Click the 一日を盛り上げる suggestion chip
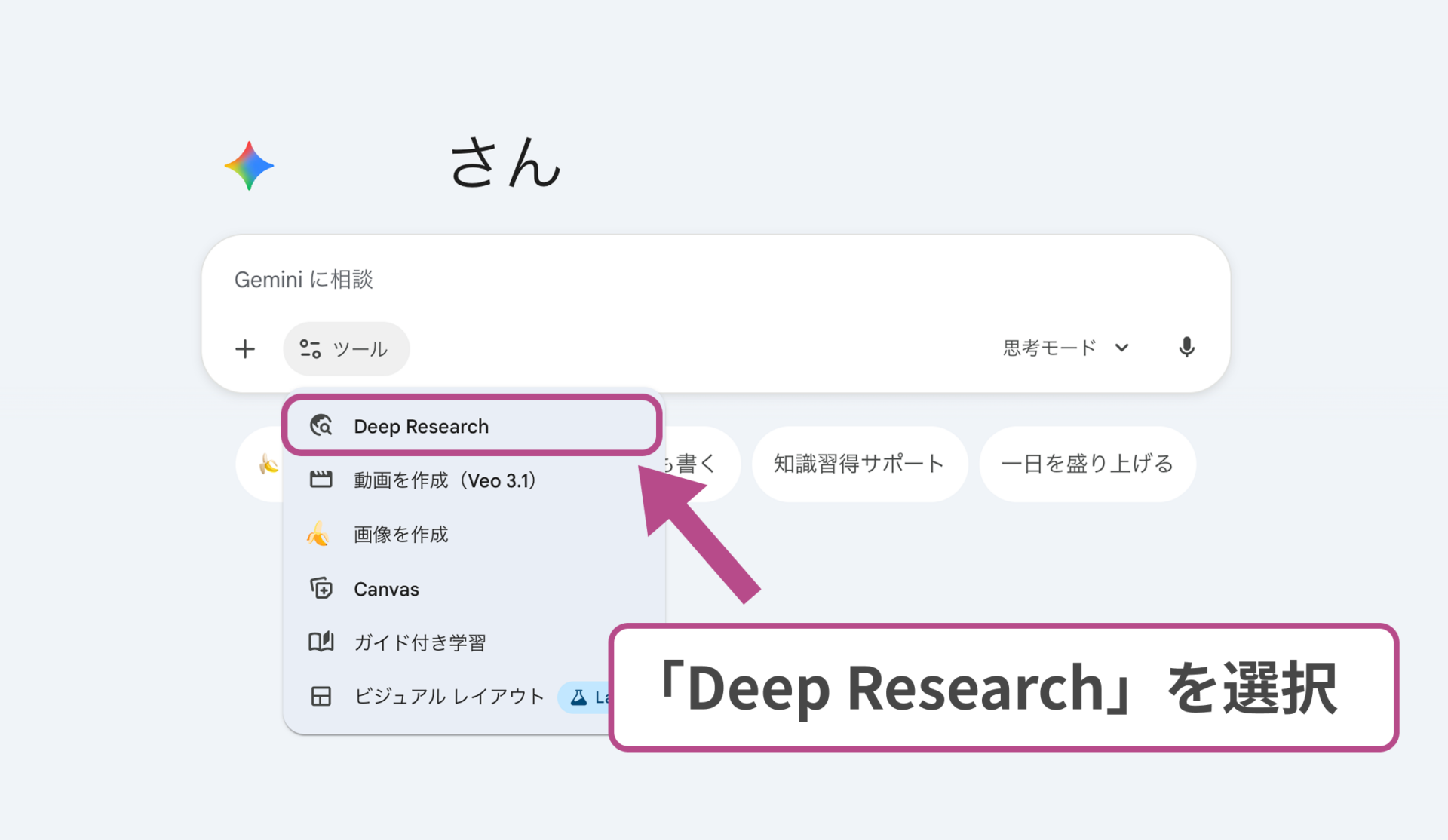 pyautogui.click(x=1087, y=464)
